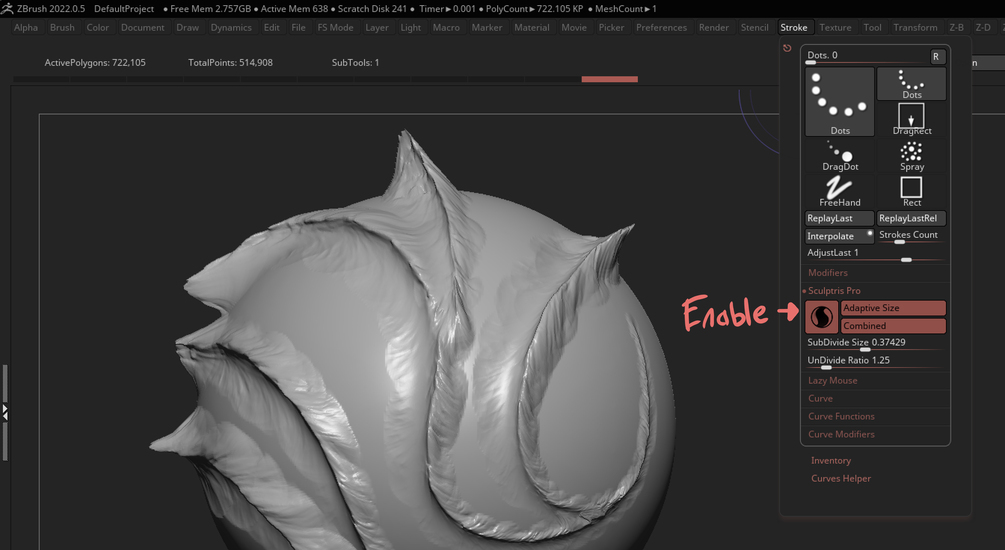Expand the Lazy Mouse section
The height and width of the screenshot is (550, 1005).
833,380
